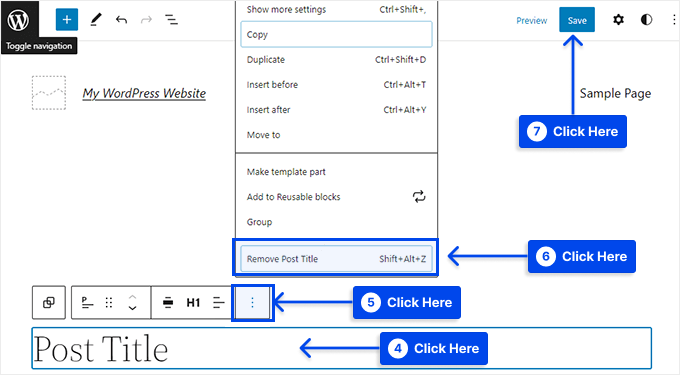Image resolution: width=680 pixels, height=375 pixels.
Task: Click the Preview link
Action: [x=531, y=20]
